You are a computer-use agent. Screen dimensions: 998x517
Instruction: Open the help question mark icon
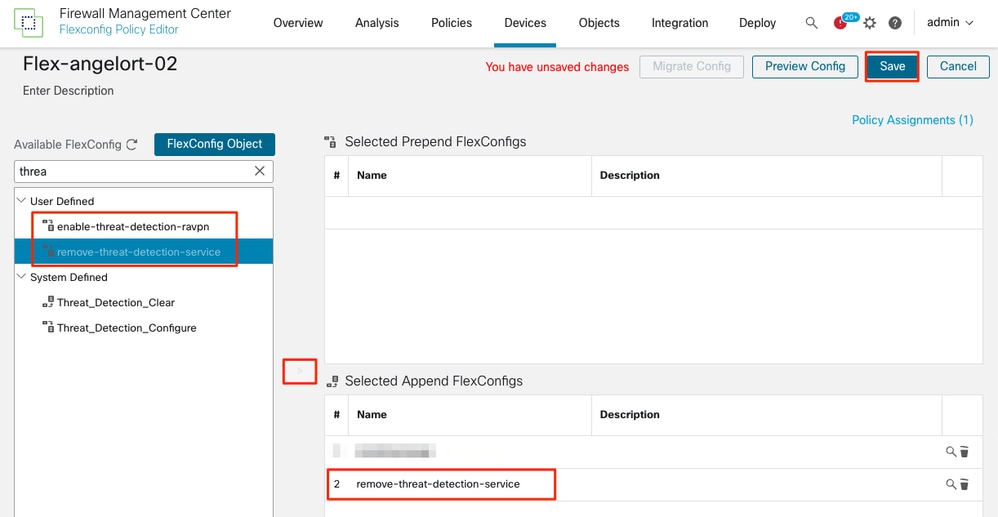pyautogui.click(x=895, y=23)
